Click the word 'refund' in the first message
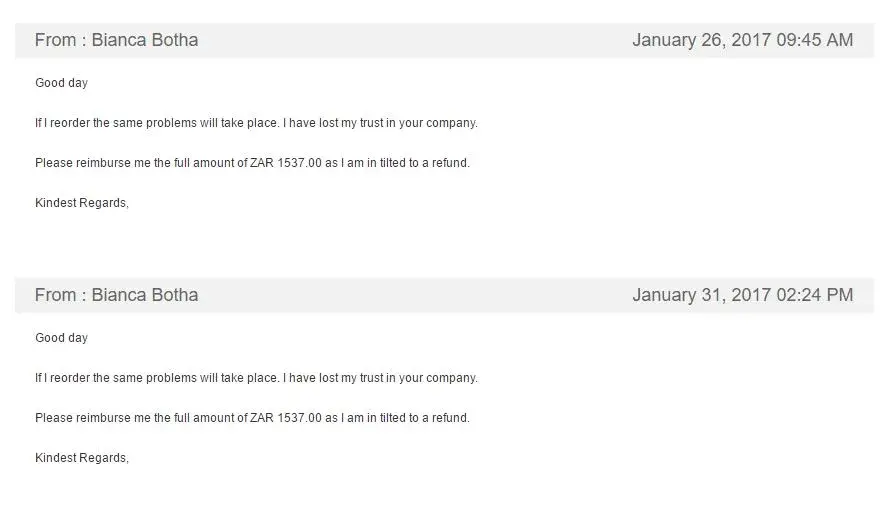 pyautogui.click(x=449, y=163)
